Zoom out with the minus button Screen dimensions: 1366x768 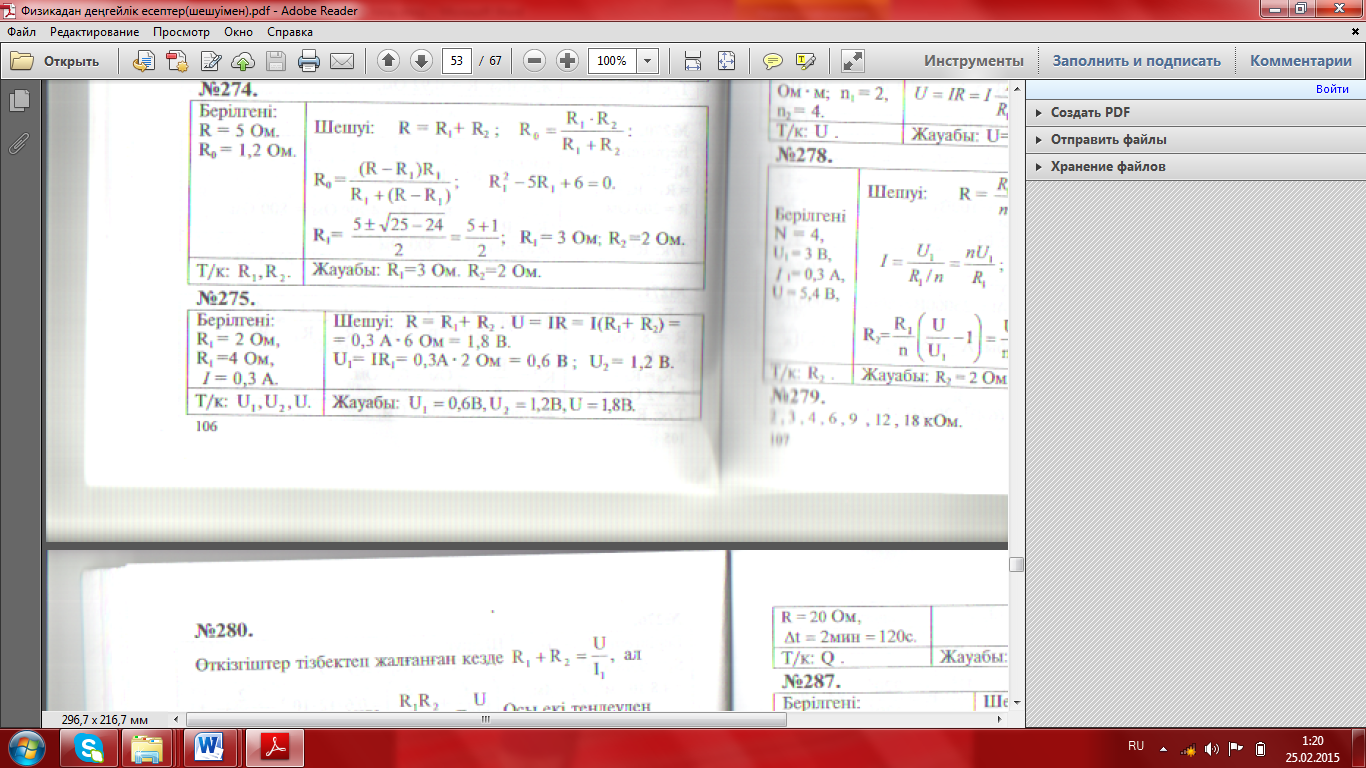[x=535, y=61]
